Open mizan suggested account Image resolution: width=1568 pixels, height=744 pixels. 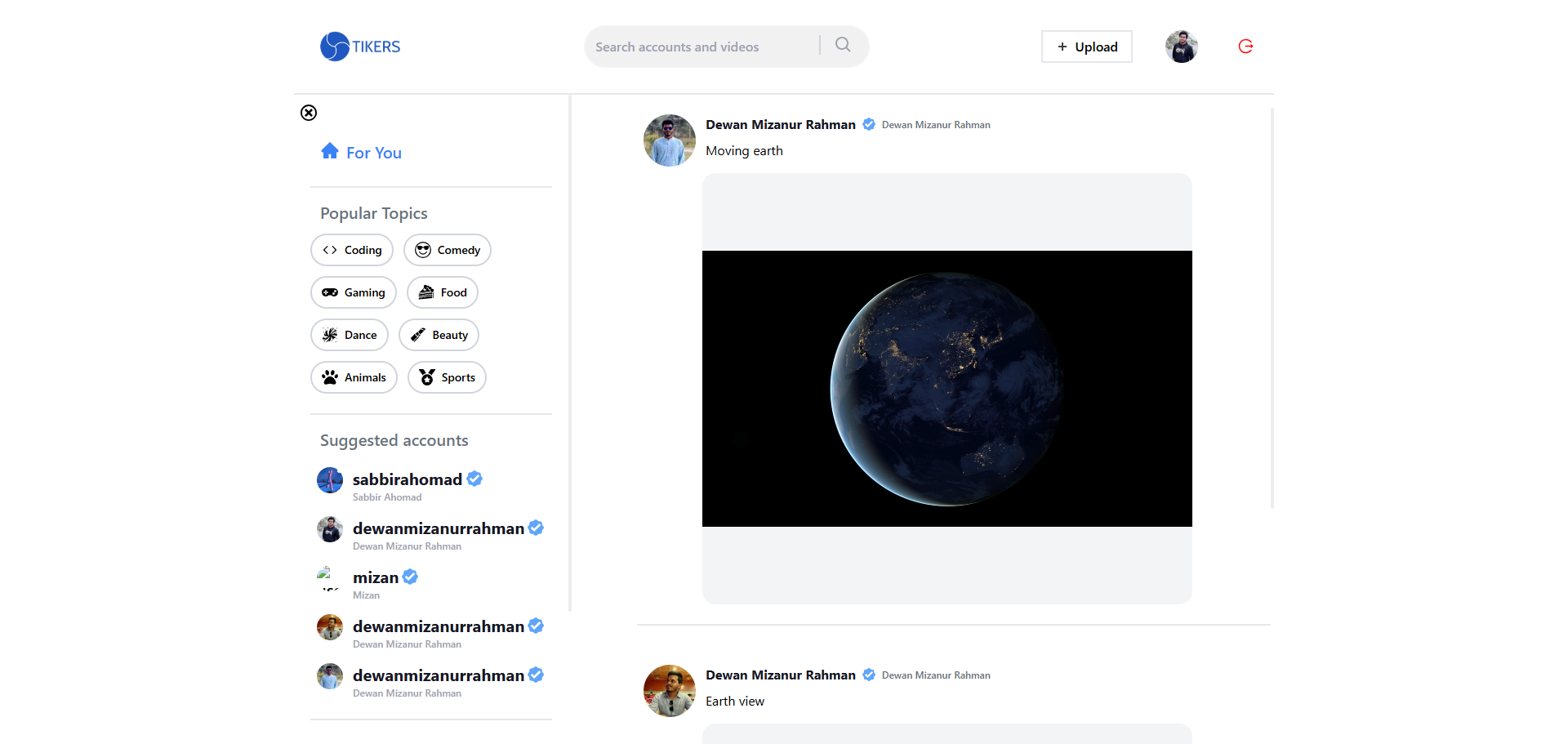pos(376,577)
